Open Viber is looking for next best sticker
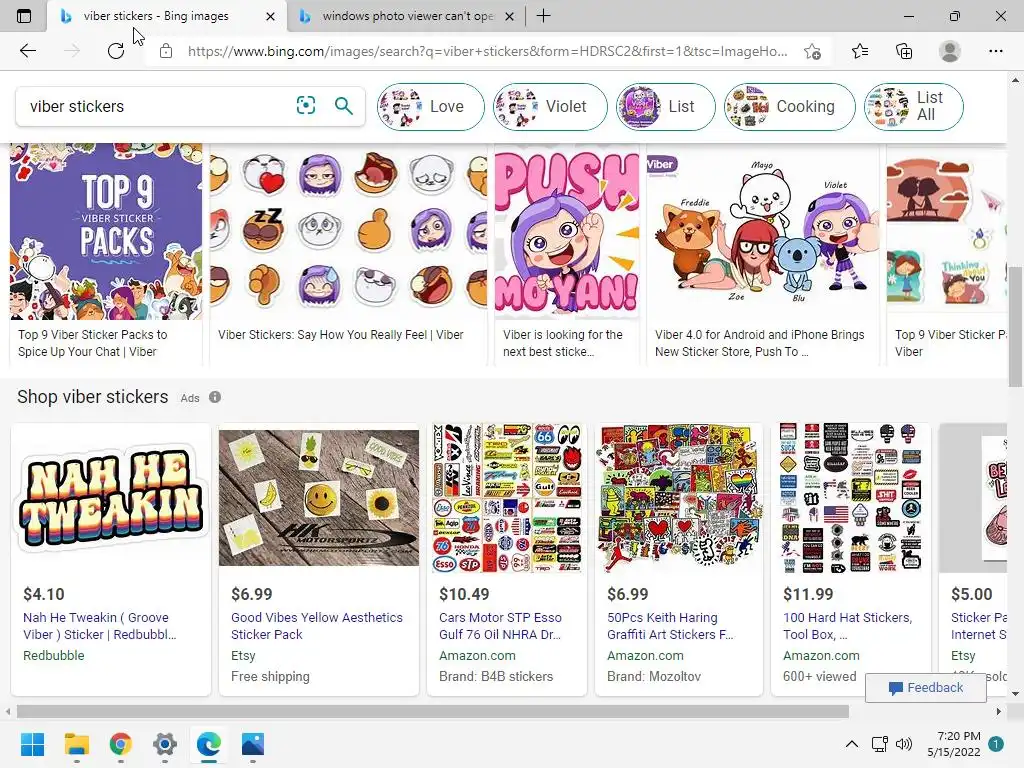 point(562,343)
